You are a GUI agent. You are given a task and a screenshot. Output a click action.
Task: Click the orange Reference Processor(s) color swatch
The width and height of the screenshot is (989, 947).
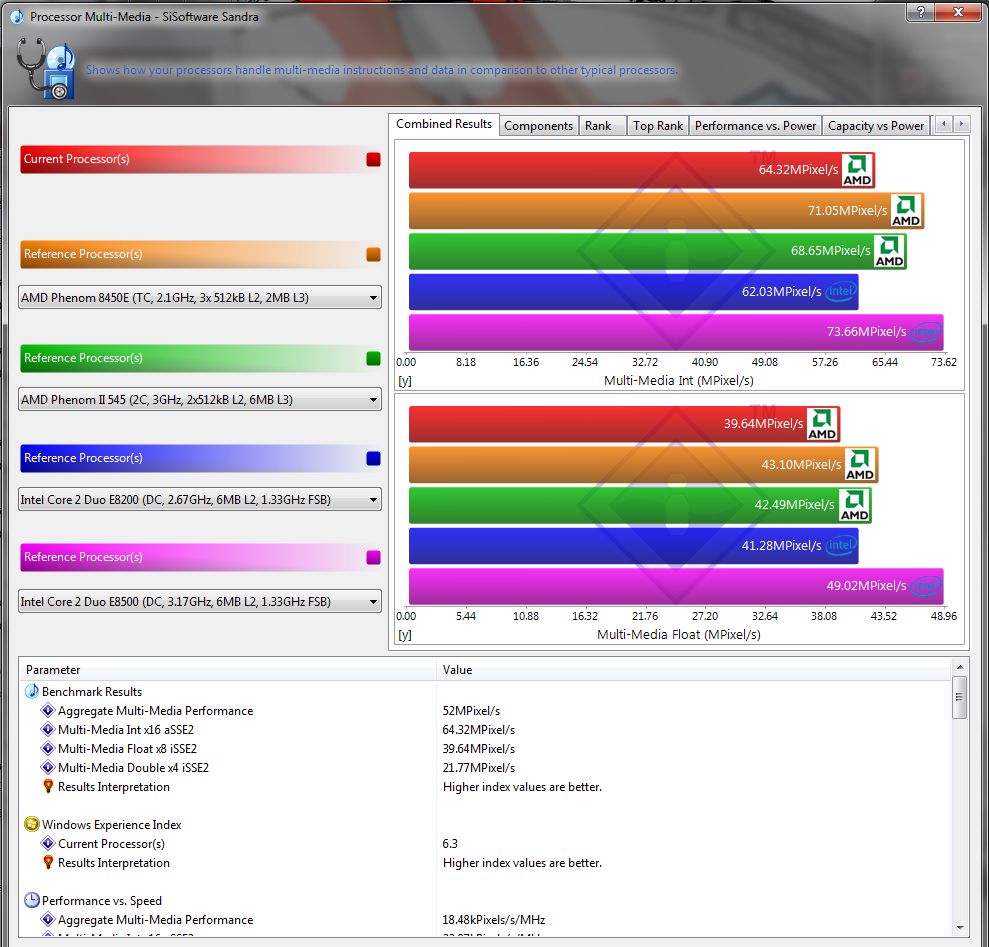[x=373, y=254]
